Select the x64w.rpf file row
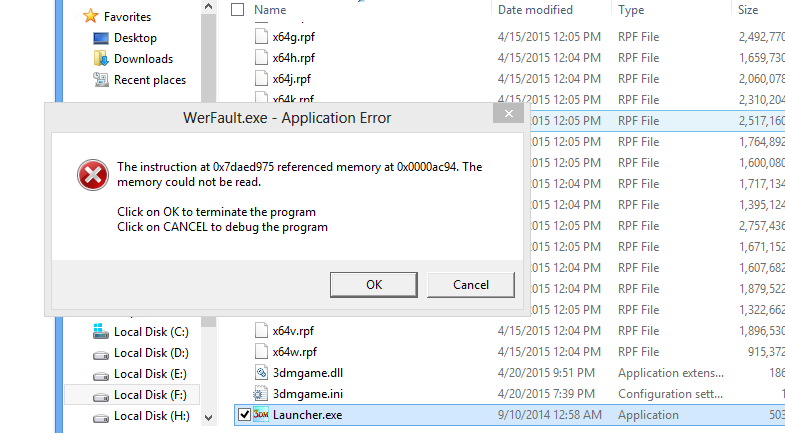This screenshot has width=785, height=433. pos(510,352)
